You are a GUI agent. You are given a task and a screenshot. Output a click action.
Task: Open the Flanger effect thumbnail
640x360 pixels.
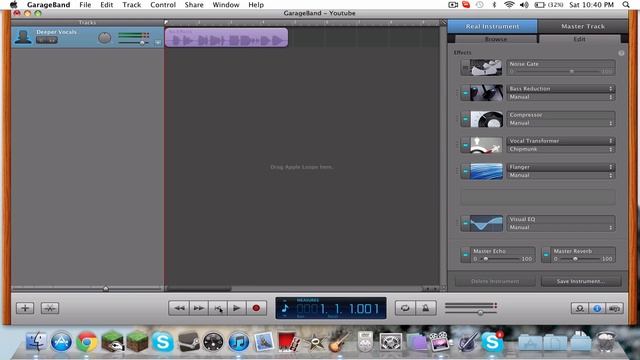(486, 171)
